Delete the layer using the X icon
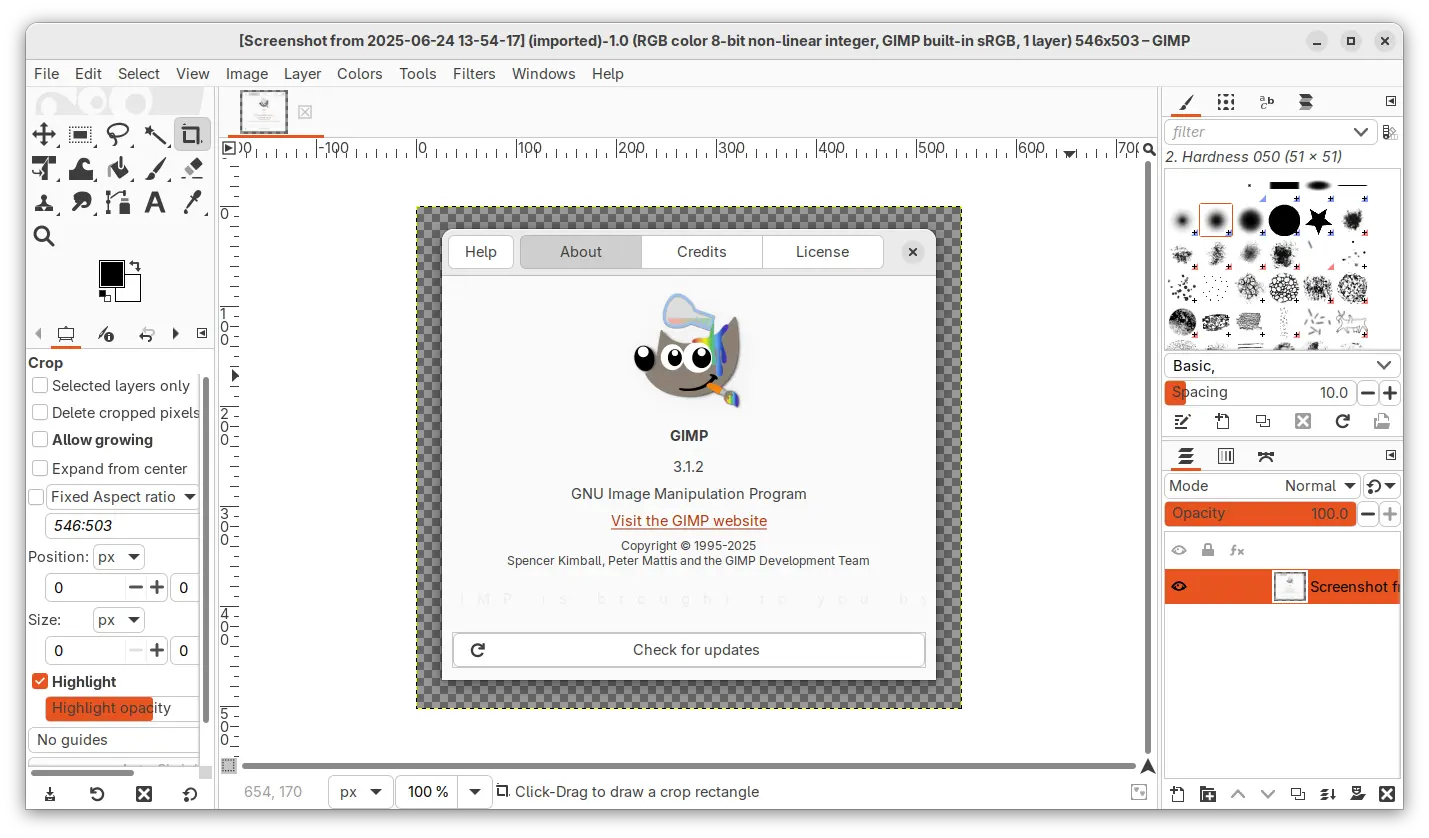The image size is (1429, 838). 1387,794
